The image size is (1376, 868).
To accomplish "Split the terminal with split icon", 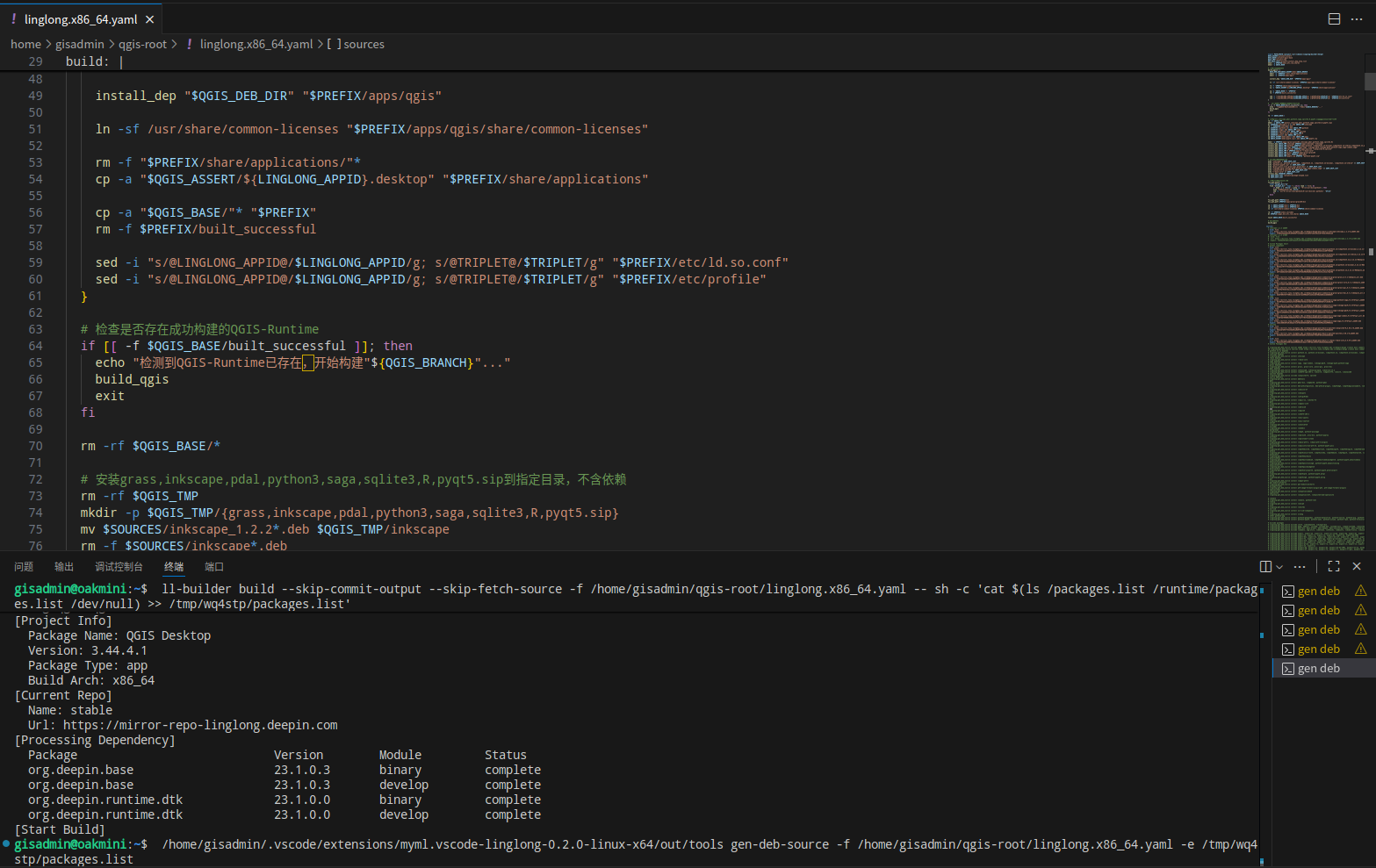I will [1265, 567].
